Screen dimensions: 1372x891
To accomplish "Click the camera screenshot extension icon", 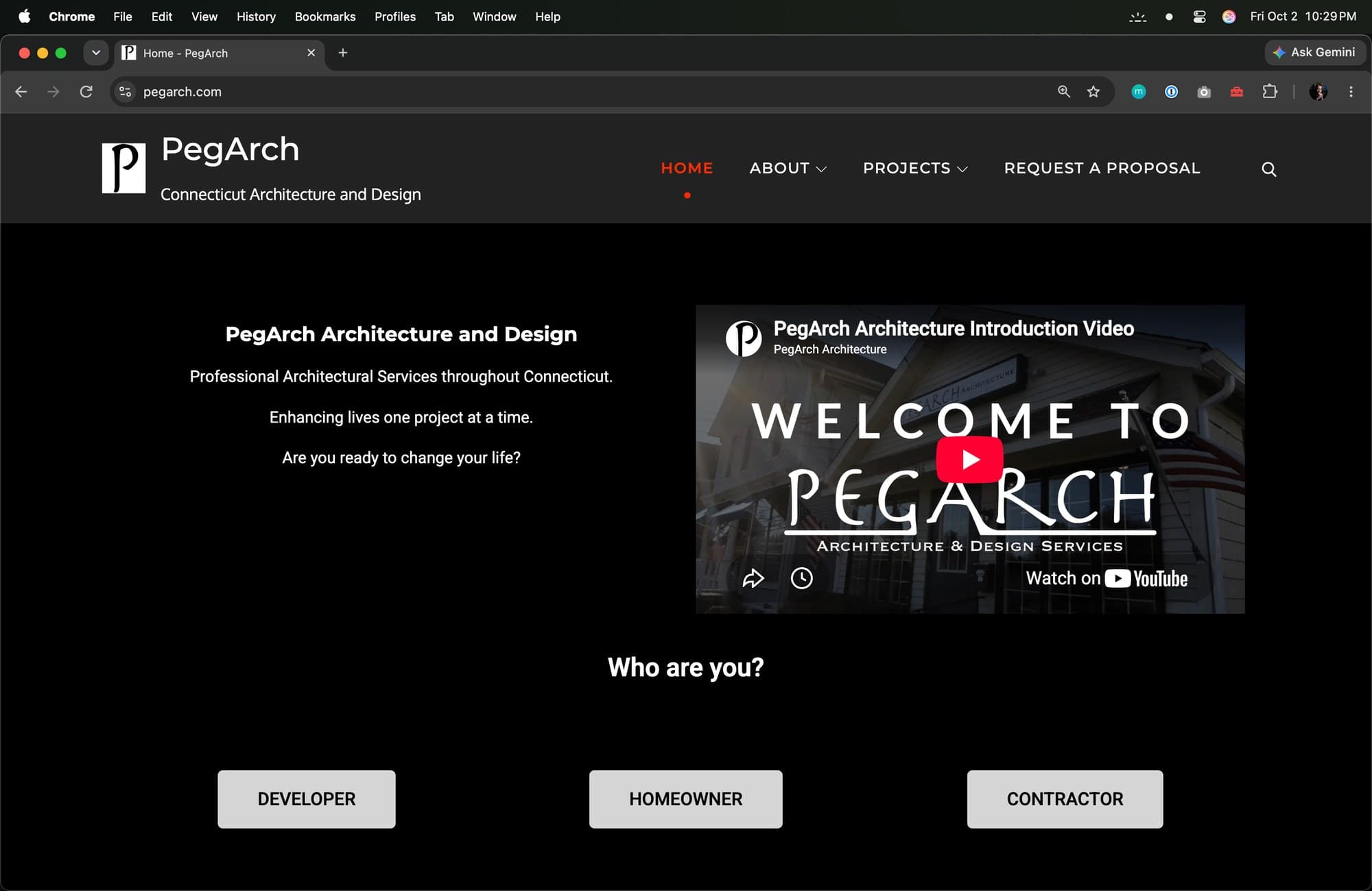I will (x=1204, y=91).
